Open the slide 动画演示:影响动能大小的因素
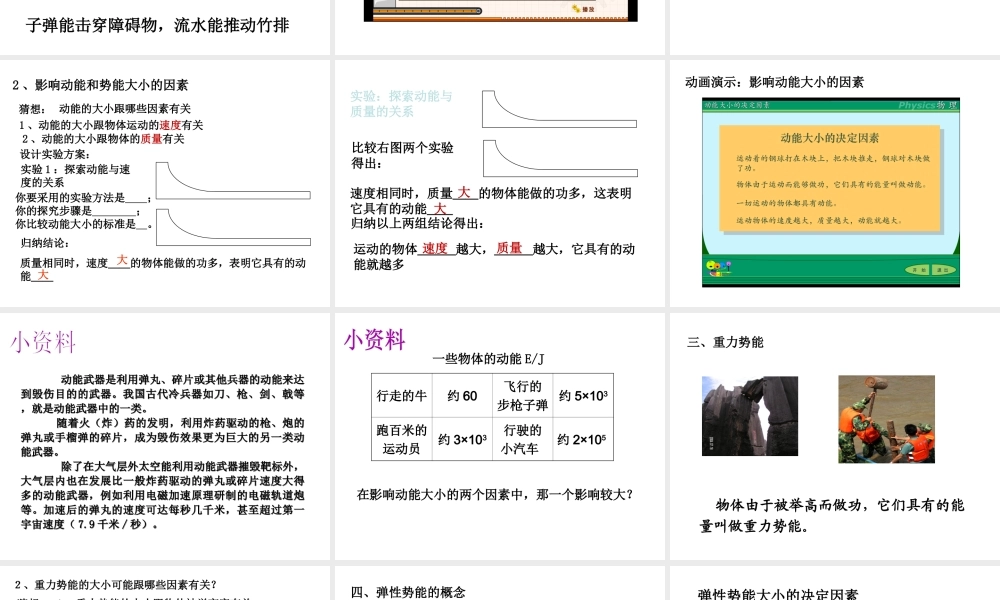 [x=835, y=183]
